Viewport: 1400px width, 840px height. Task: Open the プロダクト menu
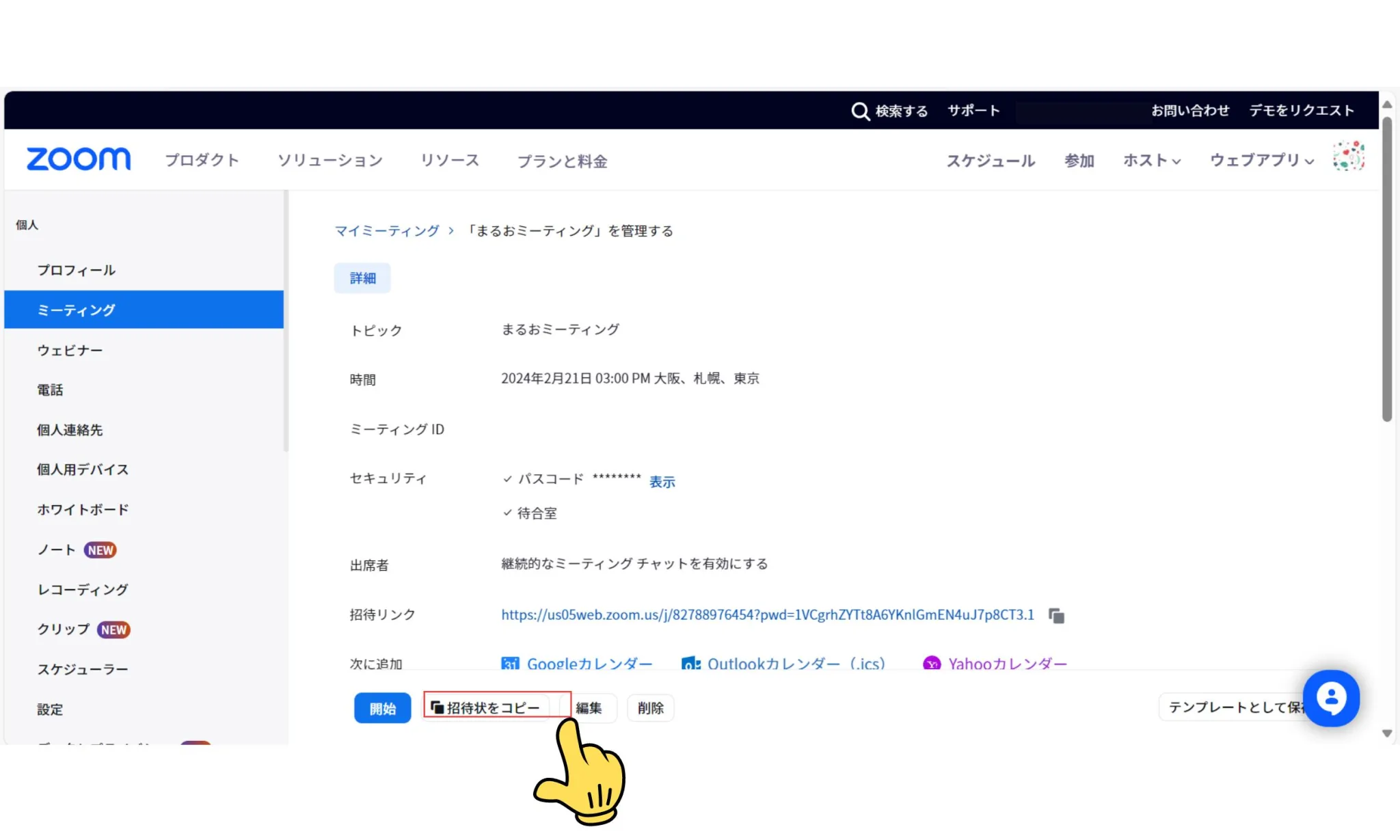202,161
